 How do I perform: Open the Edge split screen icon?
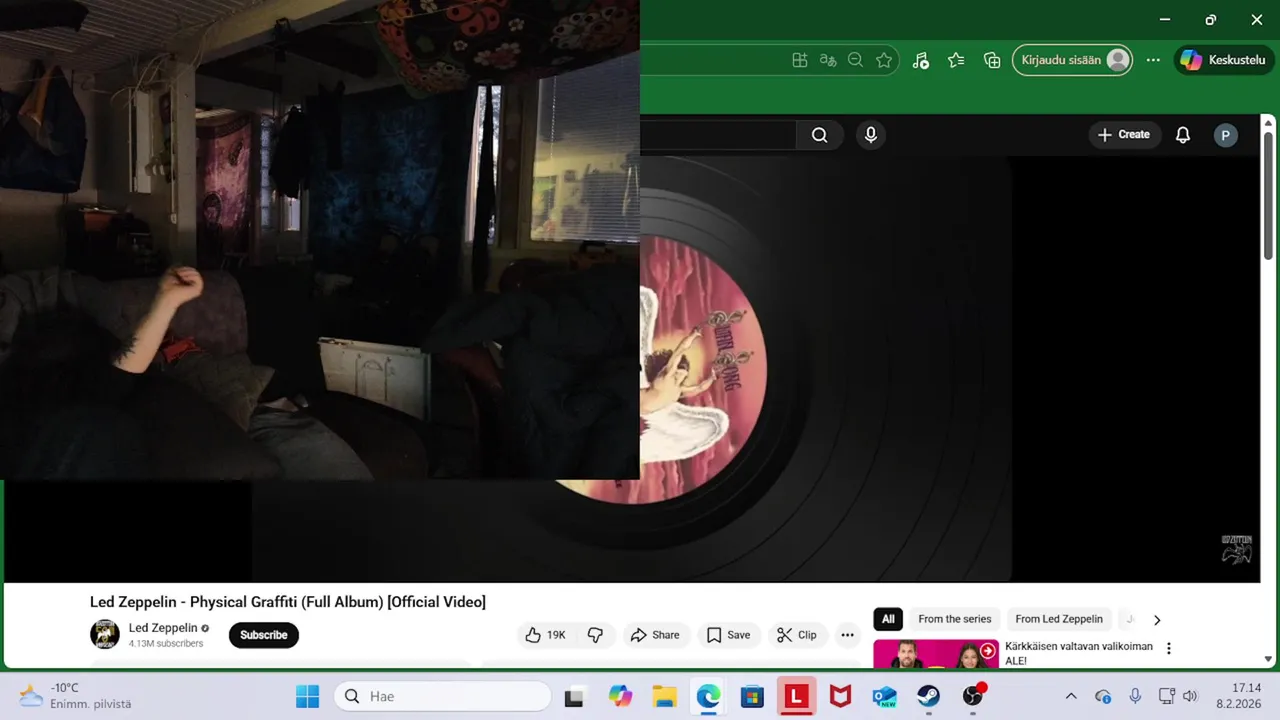click(x=799, y=60)
